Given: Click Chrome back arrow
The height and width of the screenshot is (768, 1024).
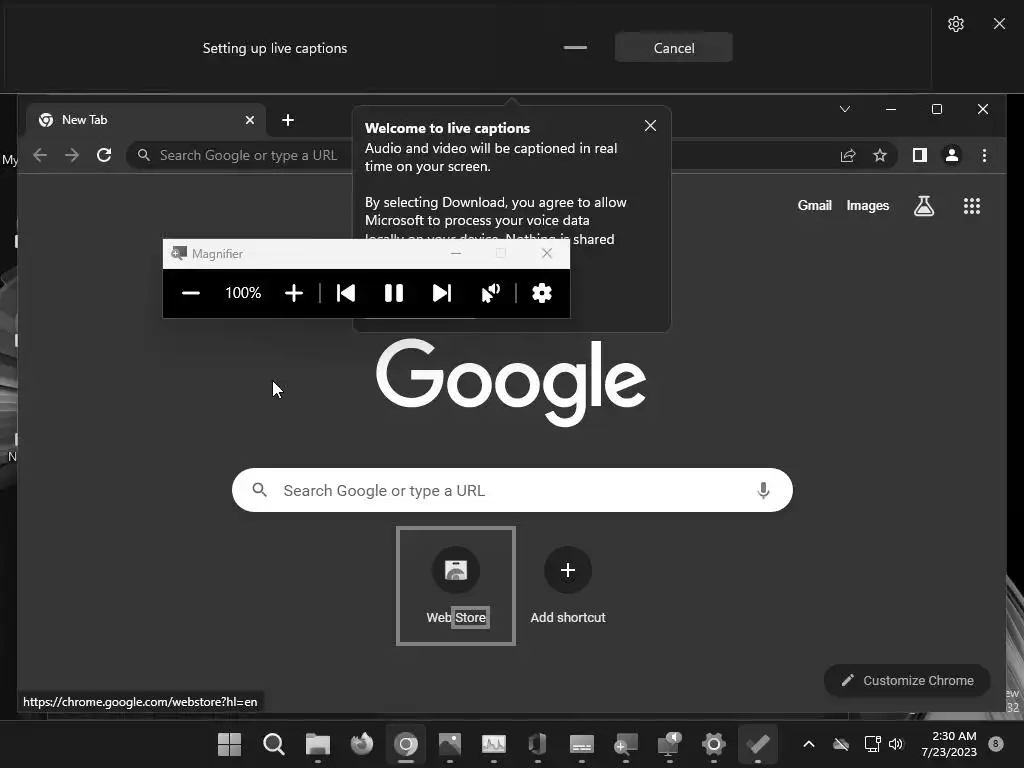Looking at the screenshot, I should click(40, 155).
